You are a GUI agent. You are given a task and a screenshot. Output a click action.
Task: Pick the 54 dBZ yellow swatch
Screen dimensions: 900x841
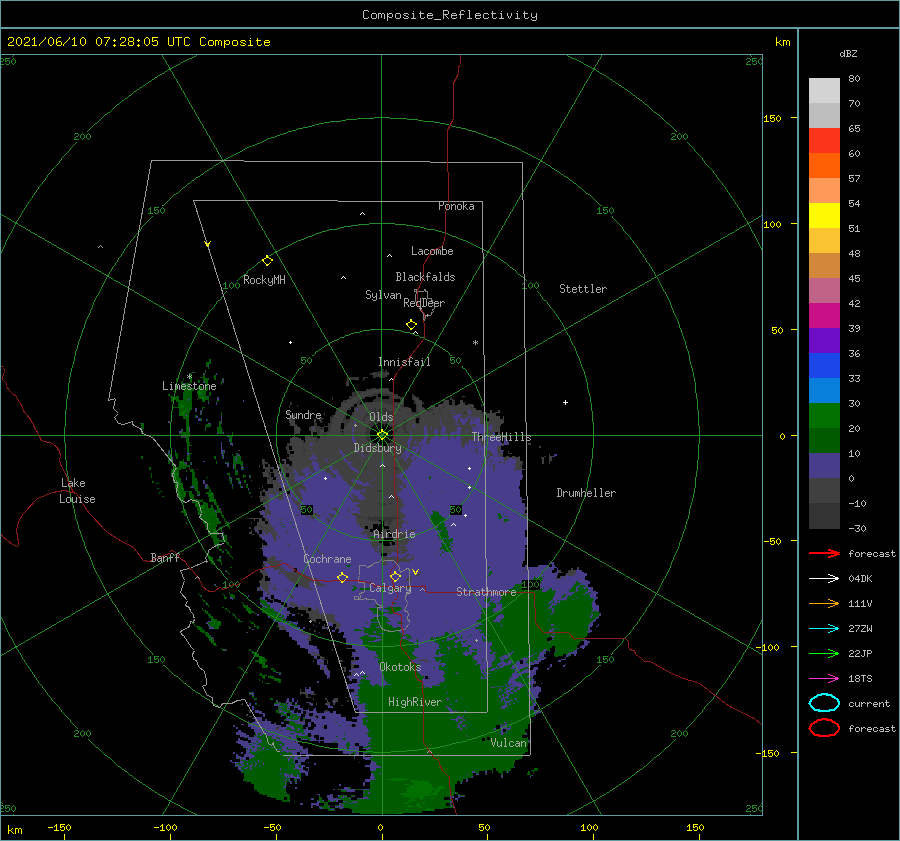pyautogui.click(x=824, y=215)
